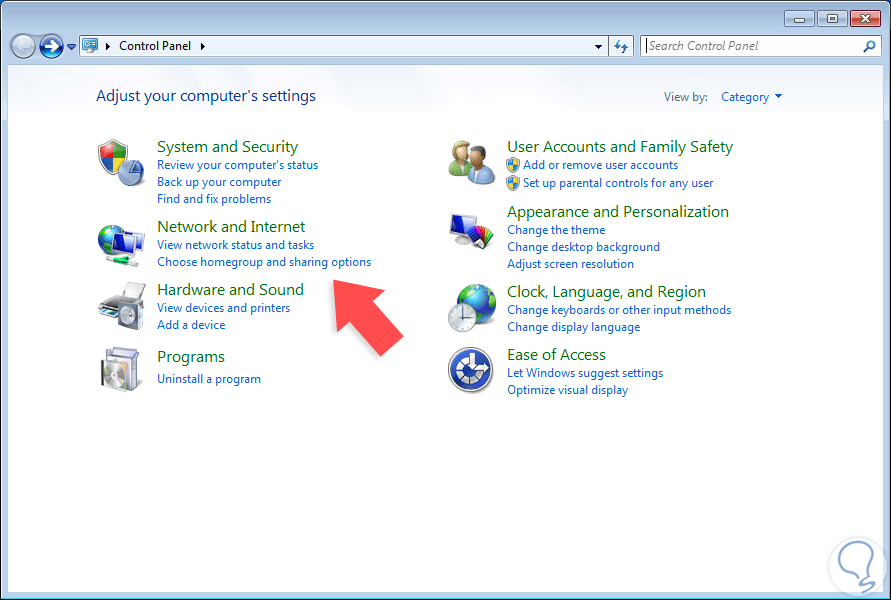Open recent pages dropdown near navigation arrows

pos(71,47)
